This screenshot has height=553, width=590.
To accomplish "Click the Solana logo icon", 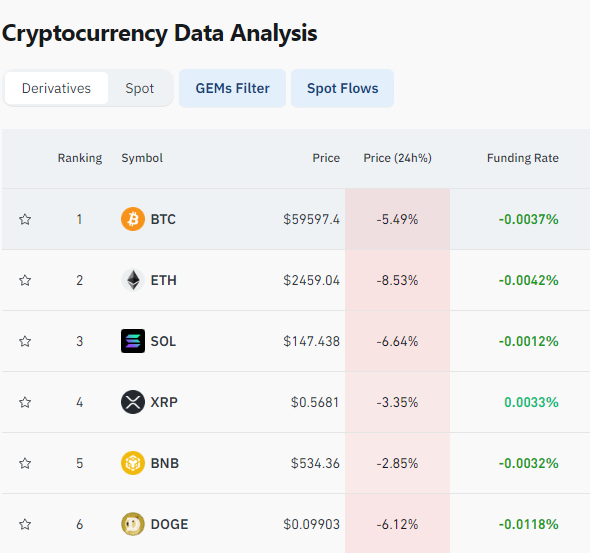I will (x=133, y=341).
